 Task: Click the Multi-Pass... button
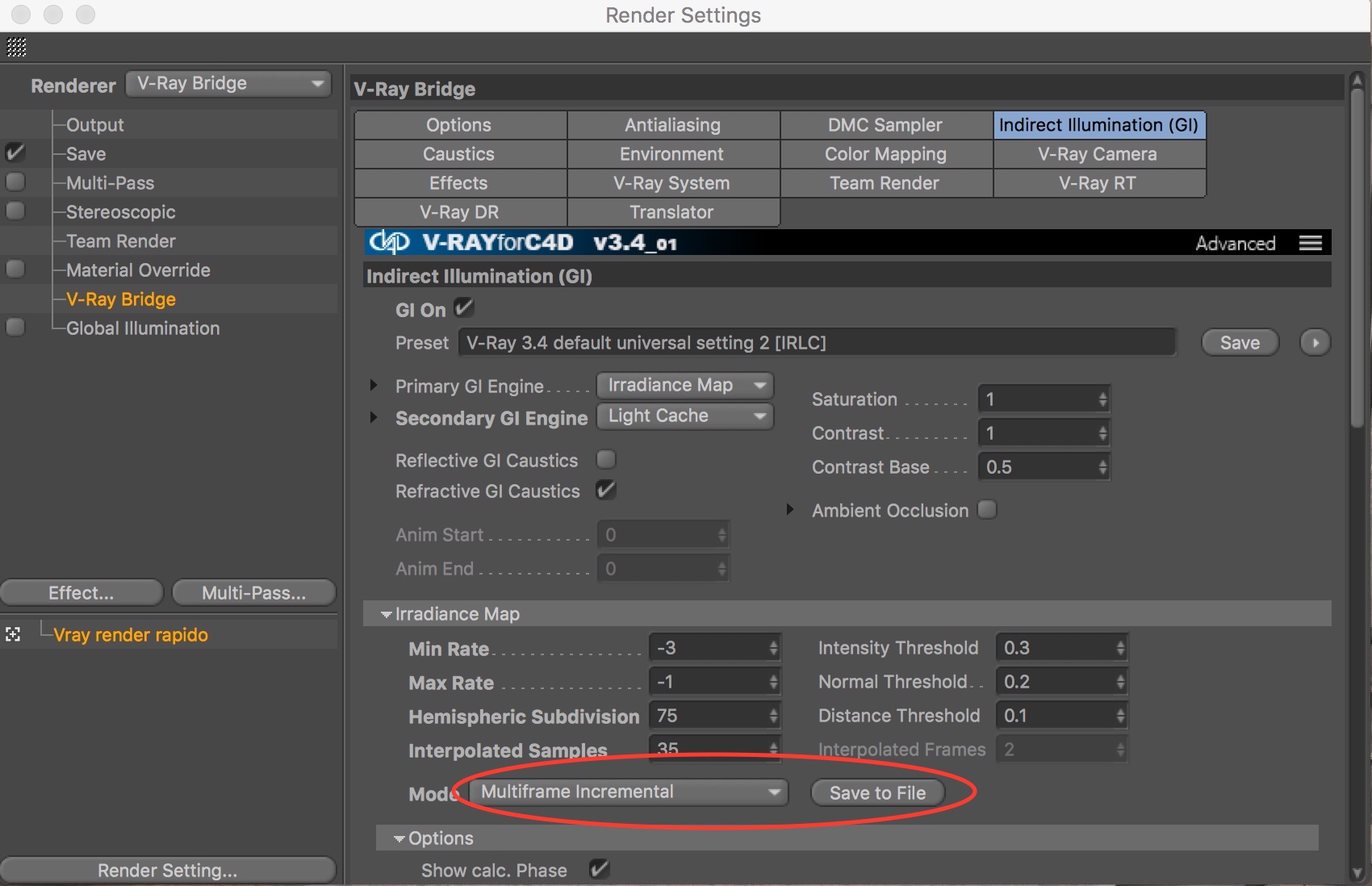click(x=254, y=593)
